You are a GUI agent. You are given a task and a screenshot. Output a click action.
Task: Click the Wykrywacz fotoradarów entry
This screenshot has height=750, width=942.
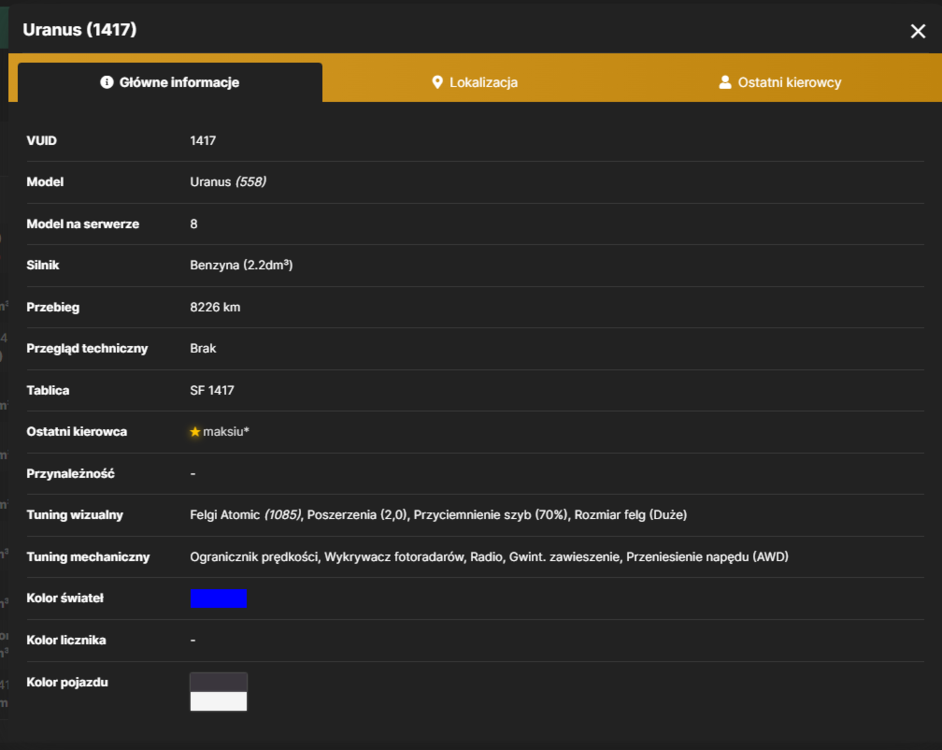coord(394,557)
